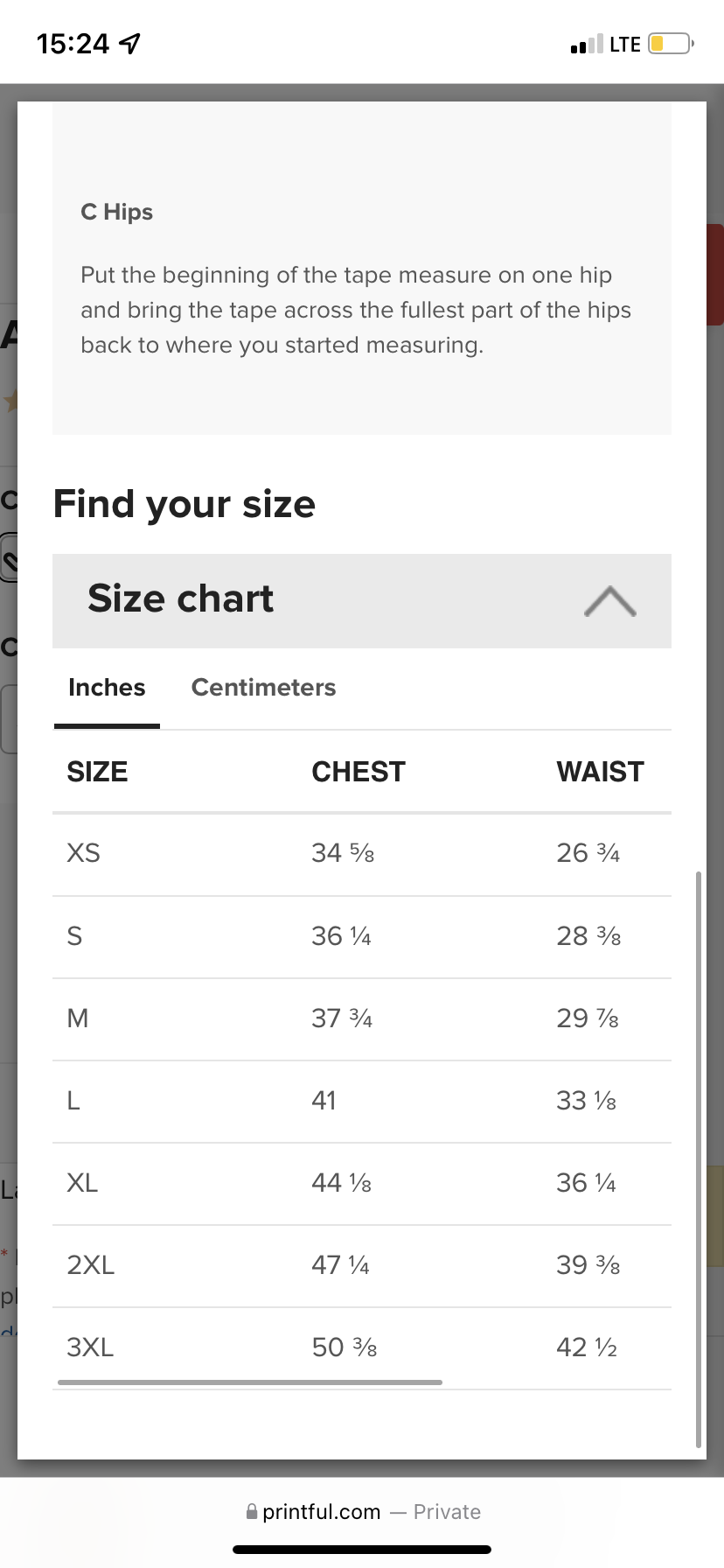Tap the home indicator bar
This screenshot has width=724, height=1568.
[x=362, y=1550]
